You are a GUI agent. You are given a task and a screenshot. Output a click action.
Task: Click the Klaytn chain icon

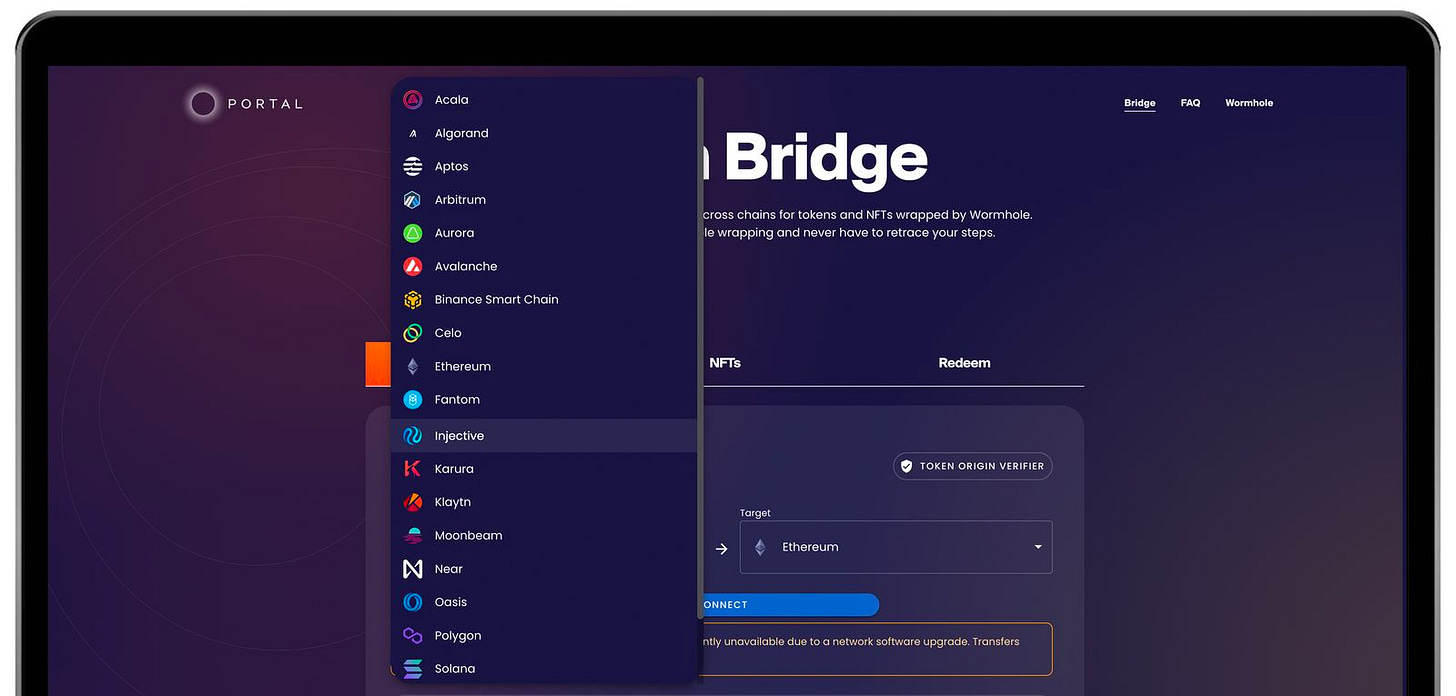pyautogui.click(x=412, y=502)
